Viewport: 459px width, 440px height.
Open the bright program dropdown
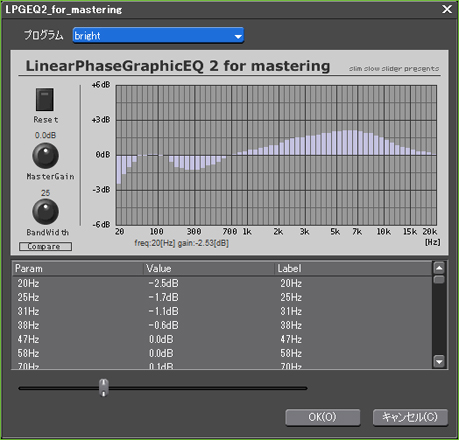tap(158, 35)
